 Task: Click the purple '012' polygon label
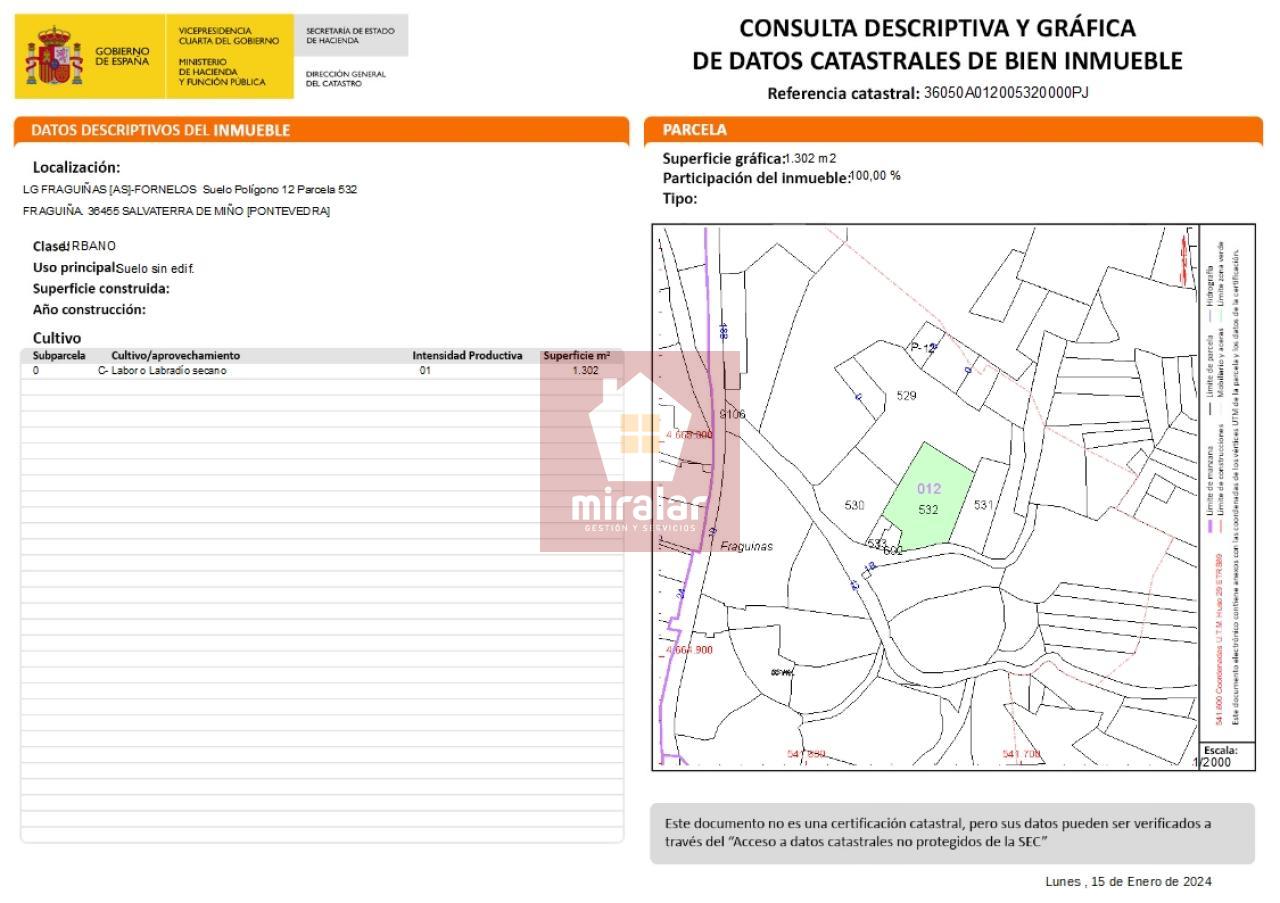click(x=929, y=489)
